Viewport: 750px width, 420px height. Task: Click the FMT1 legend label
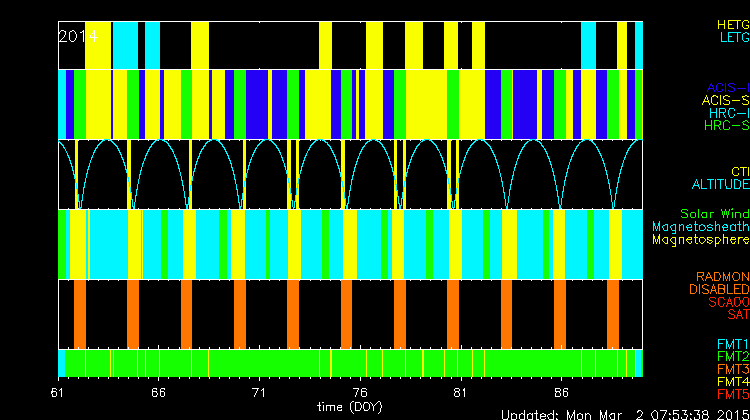(x=731, y=343)
